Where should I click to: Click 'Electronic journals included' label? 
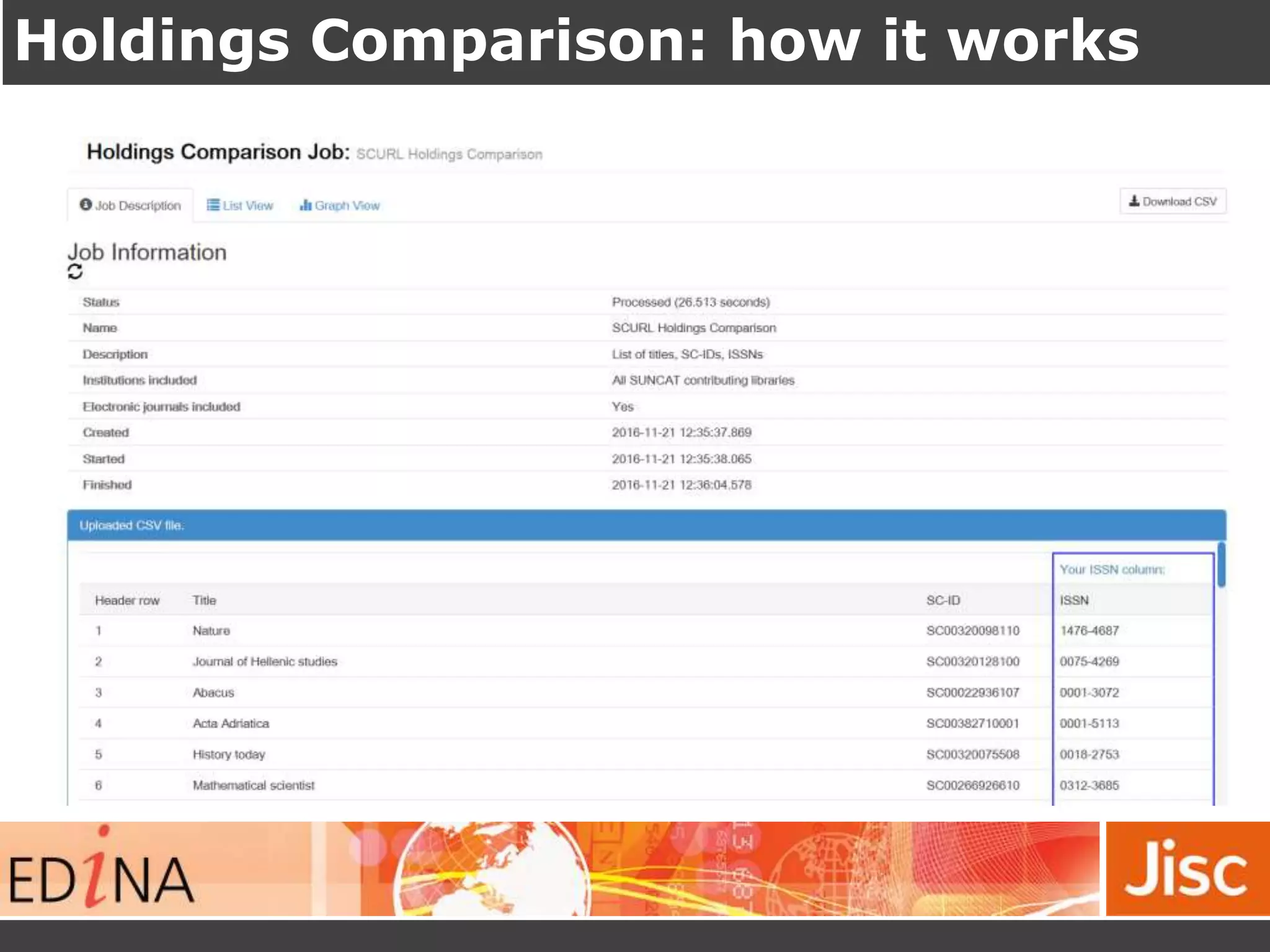[x=161, y=407]
